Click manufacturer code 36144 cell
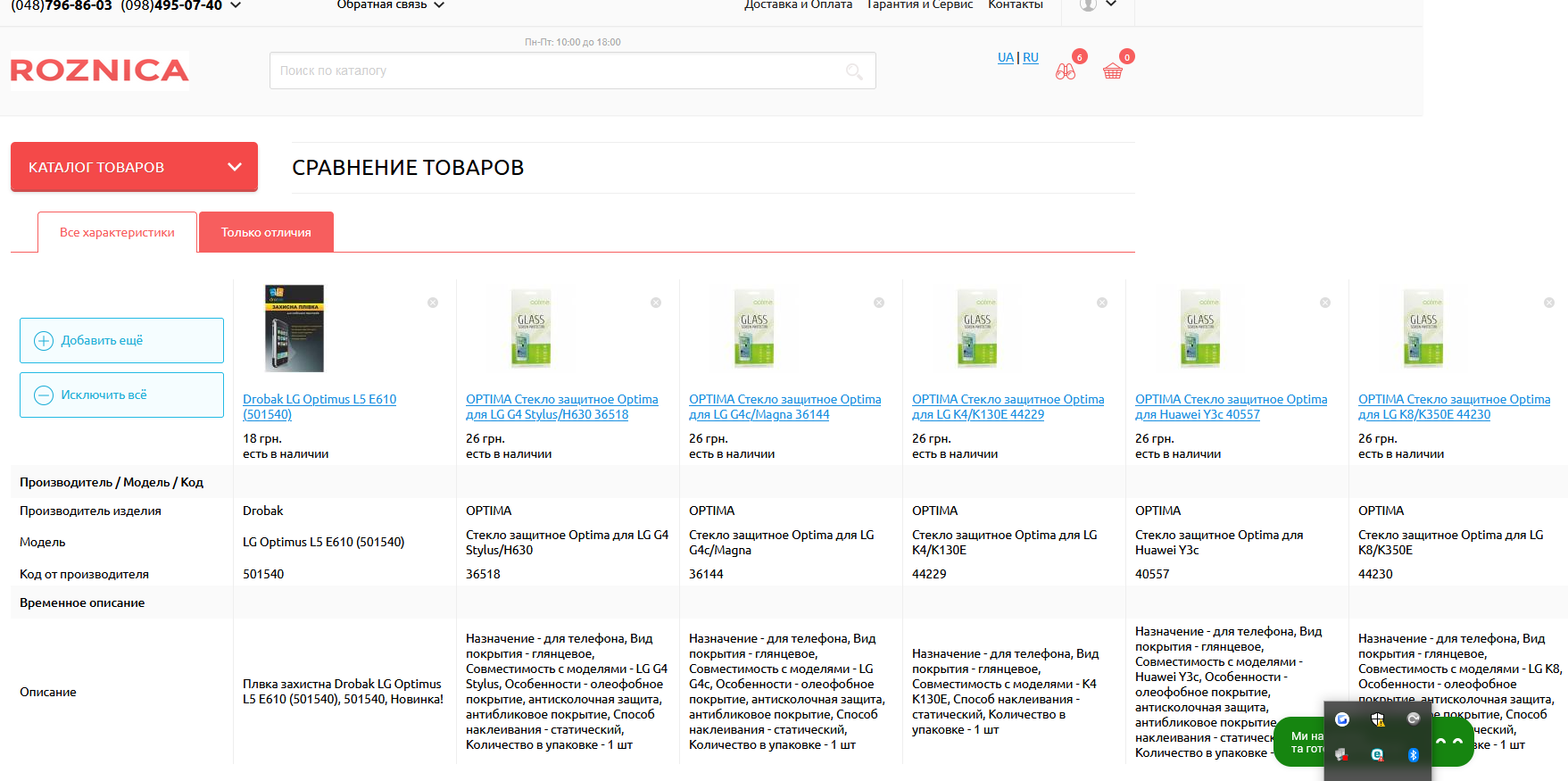This screenshot has width=1568, height=781. tap(706, 574)
